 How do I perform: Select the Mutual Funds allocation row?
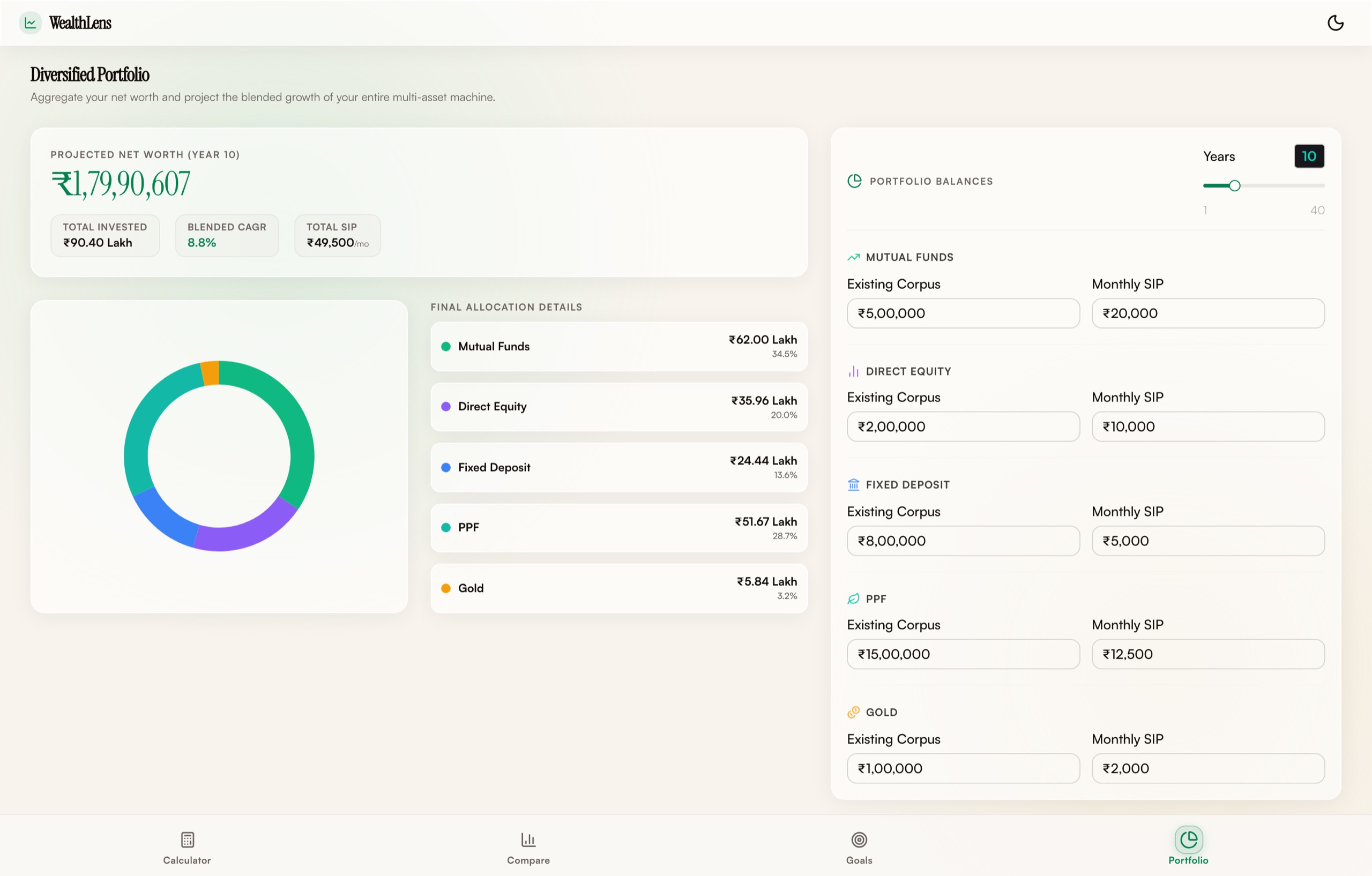point(619,346)
